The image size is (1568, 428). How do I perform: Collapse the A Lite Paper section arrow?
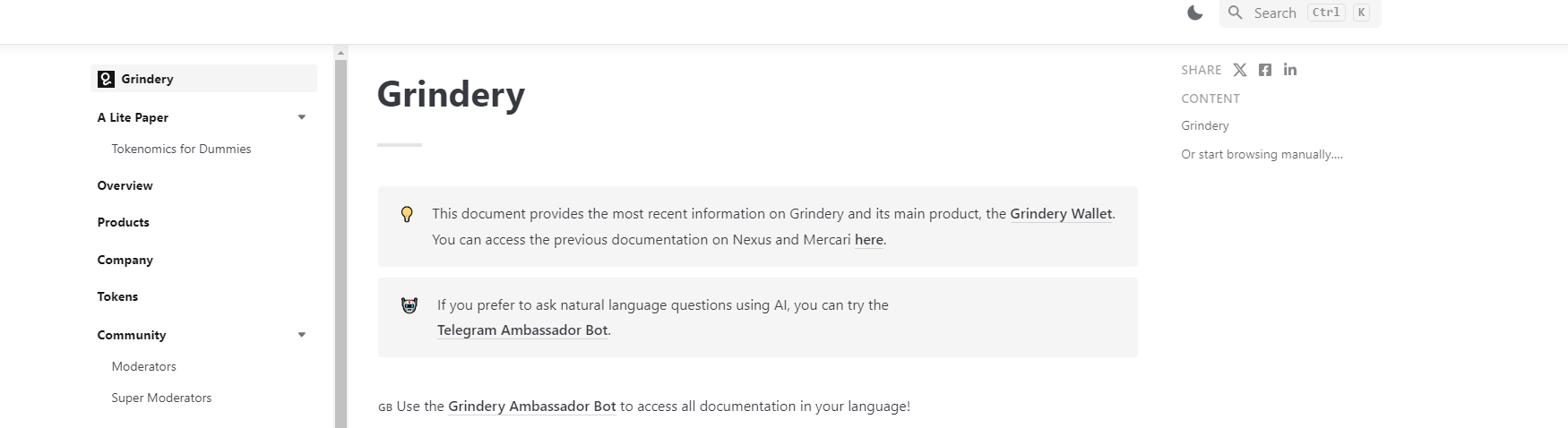click(x=302, y=117)
